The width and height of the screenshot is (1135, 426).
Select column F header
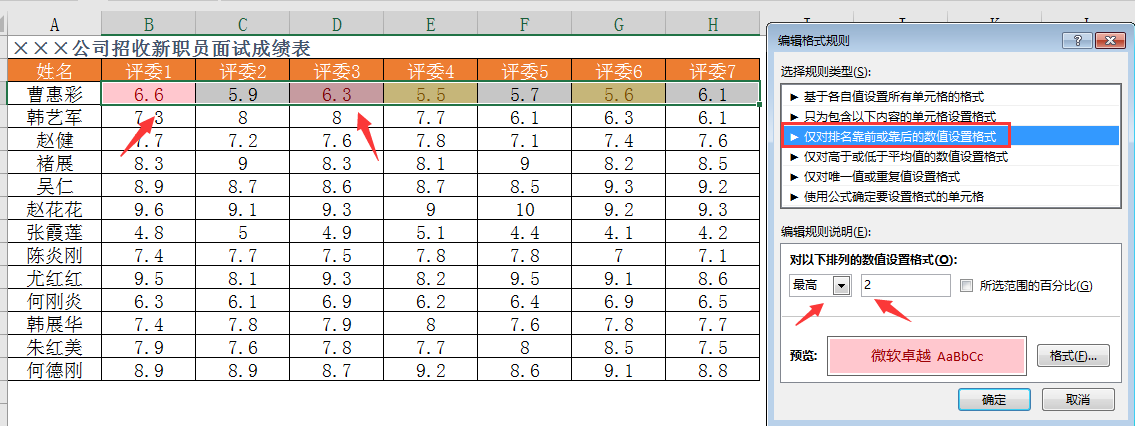(x=525, y=25)
